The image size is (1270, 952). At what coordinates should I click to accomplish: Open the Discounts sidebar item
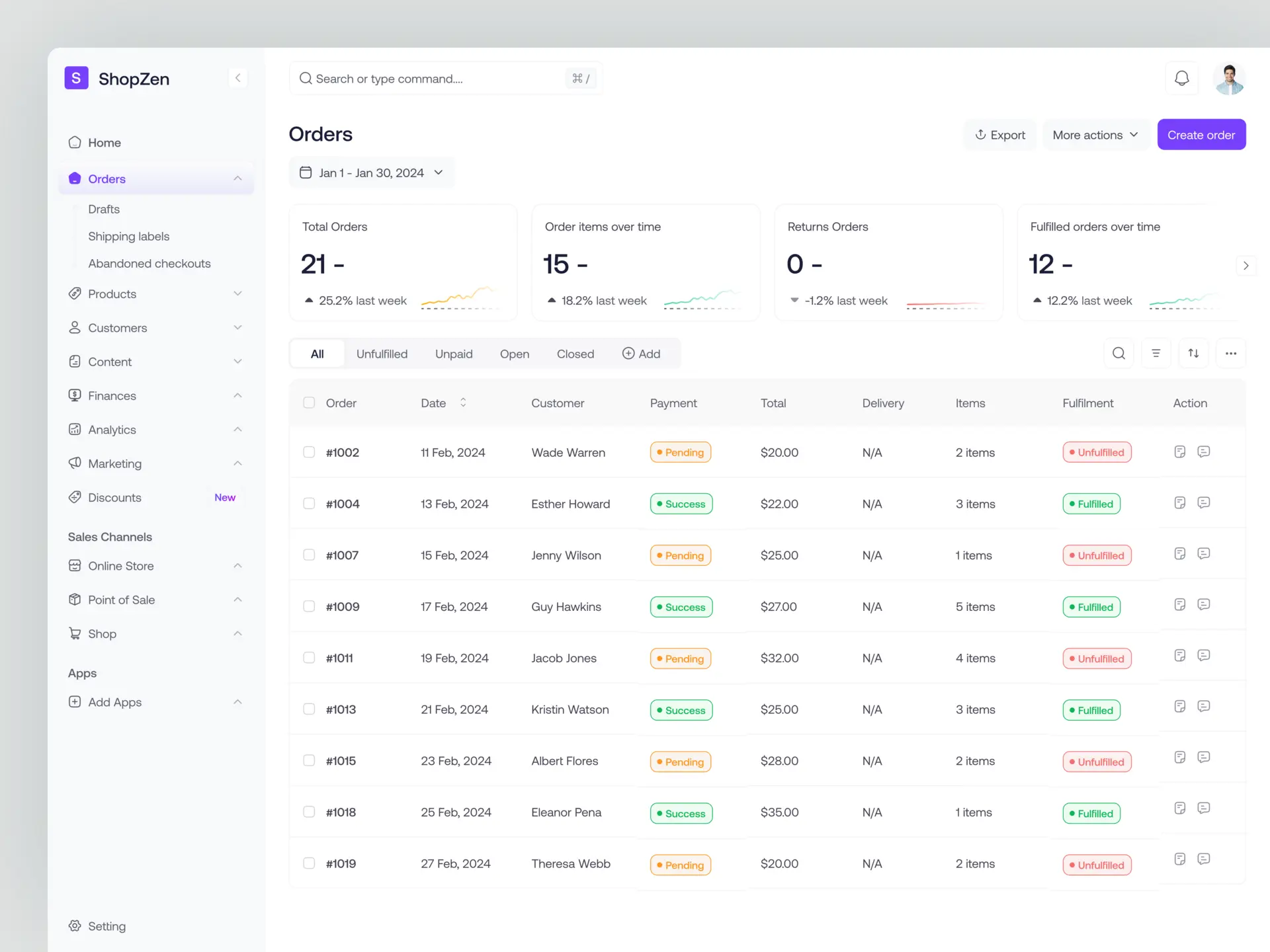pyautogui.click(x=156, y=498)
